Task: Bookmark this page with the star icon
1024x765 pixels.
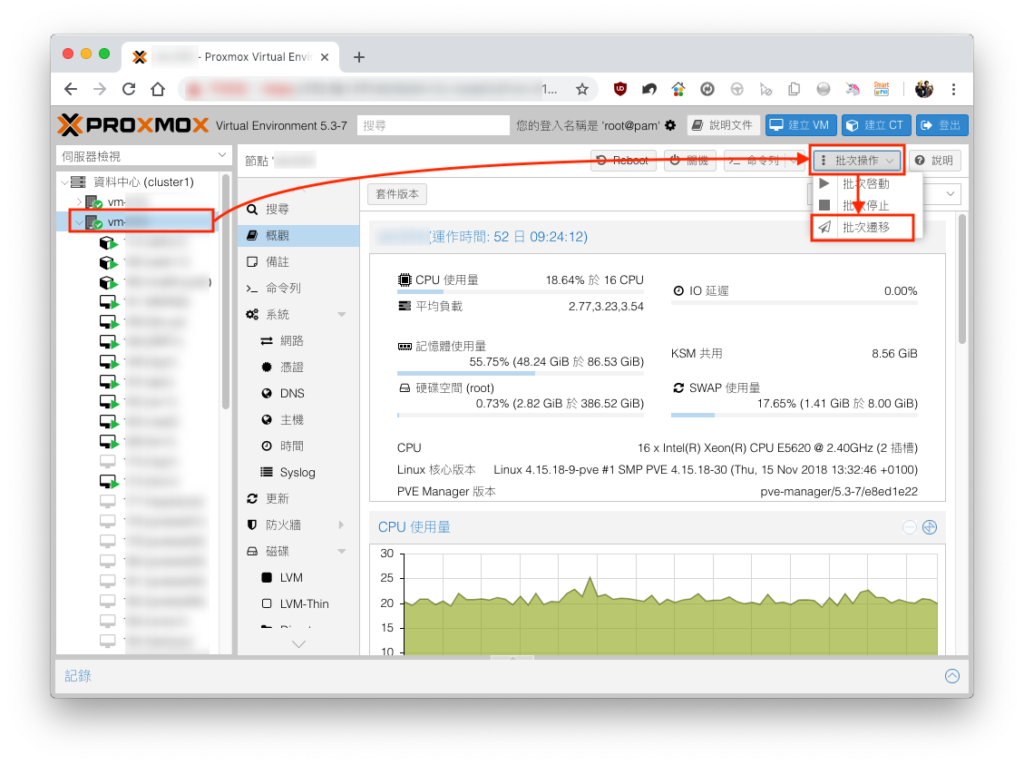Action: 582,89
